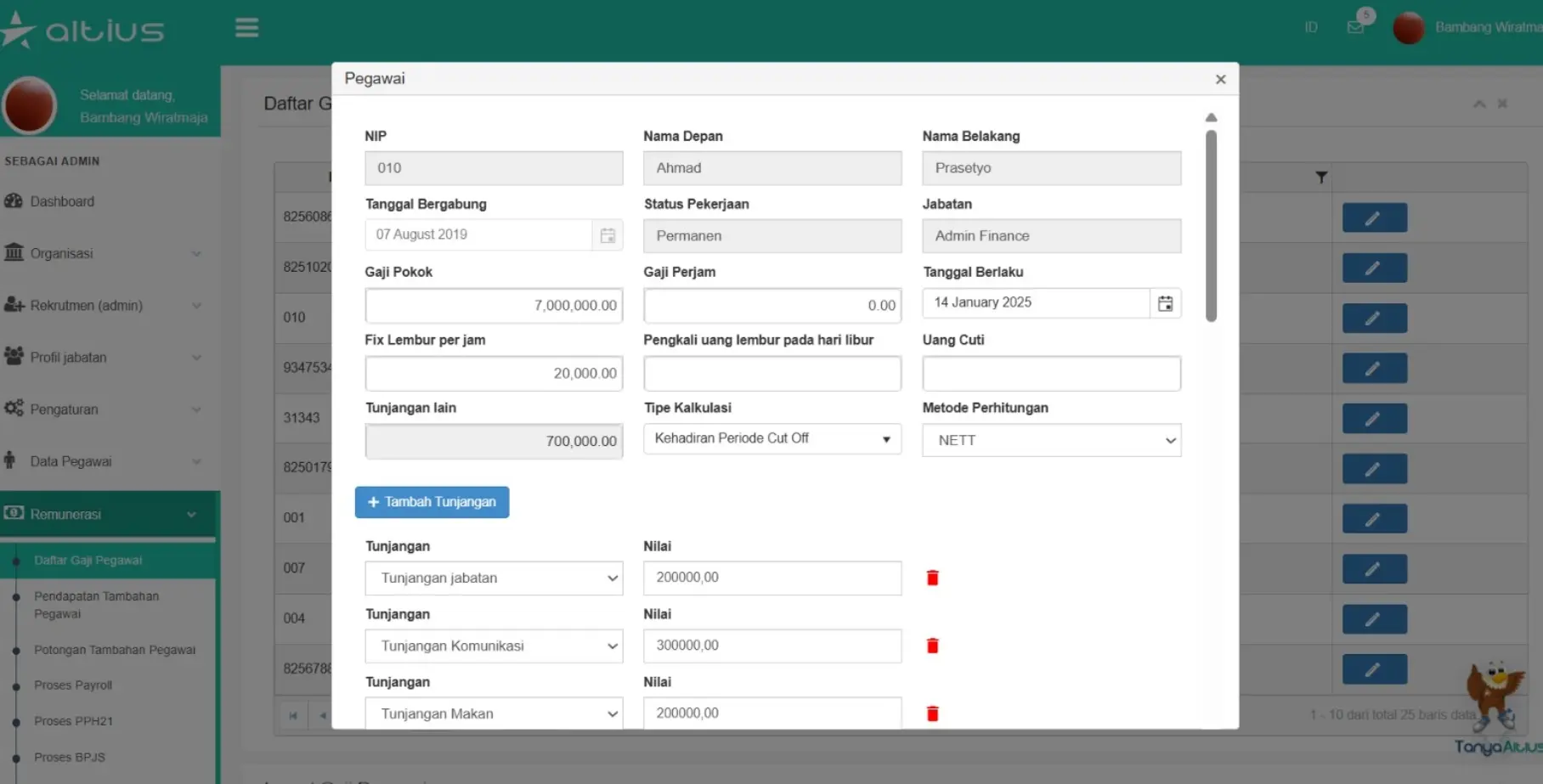Click the Pegawai dialog vertical scrollbar
This screenshot has height=784, width=1543.
click(1211, 225)
